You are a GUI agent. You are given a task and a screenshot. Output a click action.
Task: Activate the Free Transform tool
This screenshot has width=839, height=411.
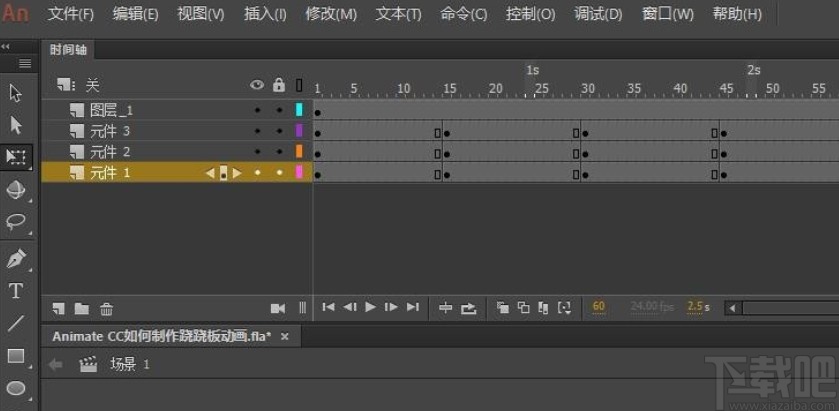(x=16, y=157)
